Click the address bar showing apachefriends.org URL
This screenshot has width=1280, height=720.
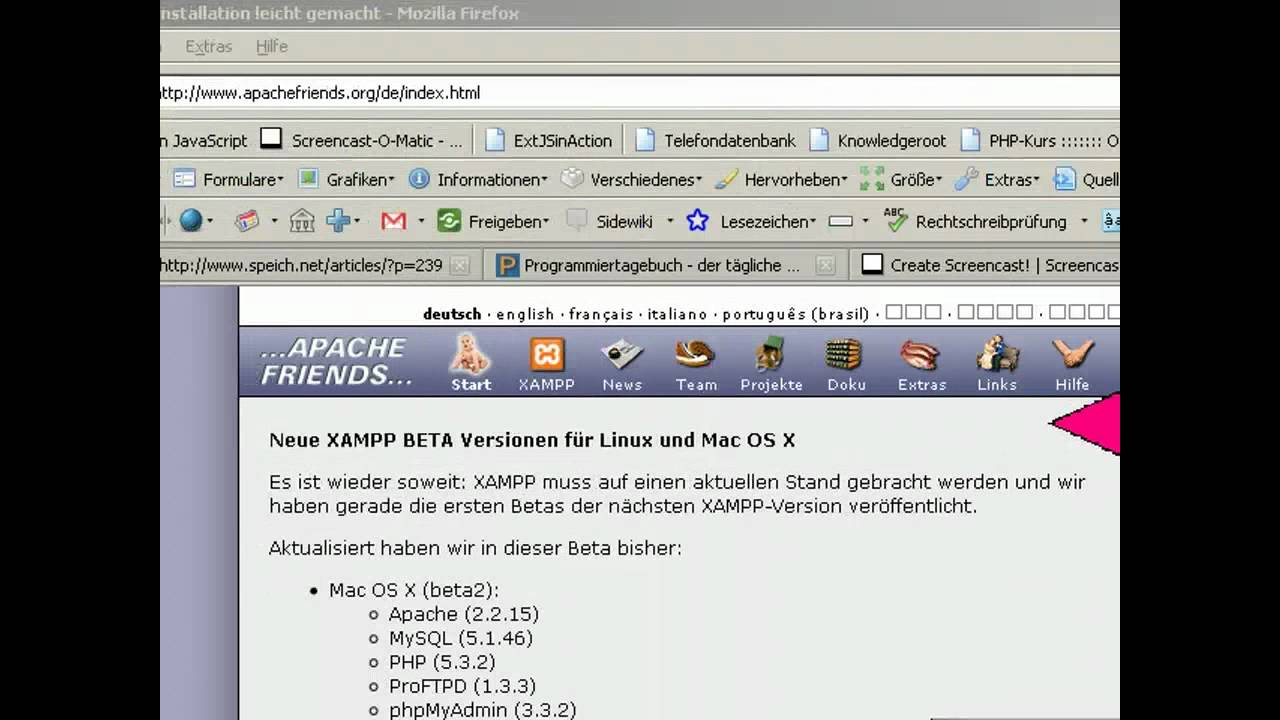640,93
